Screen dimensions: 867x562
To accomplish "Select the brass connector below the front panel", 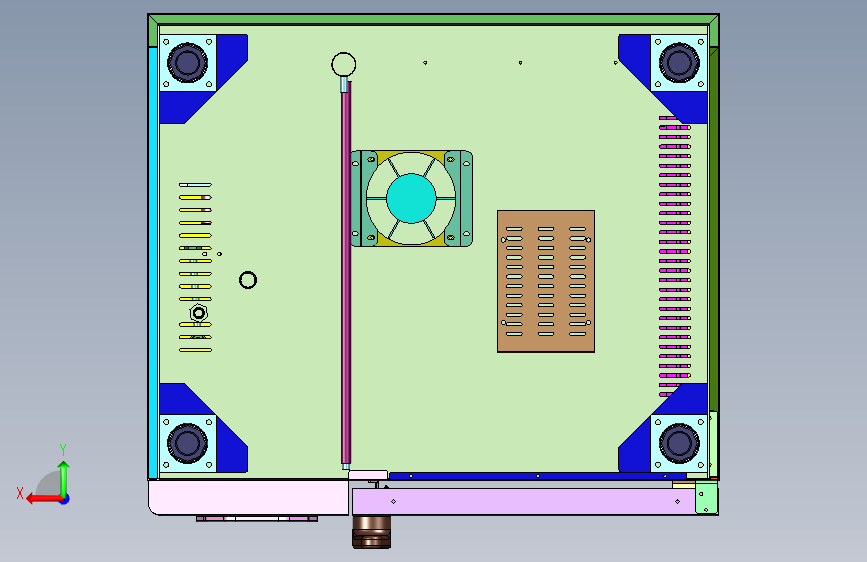I will [372, 532].
